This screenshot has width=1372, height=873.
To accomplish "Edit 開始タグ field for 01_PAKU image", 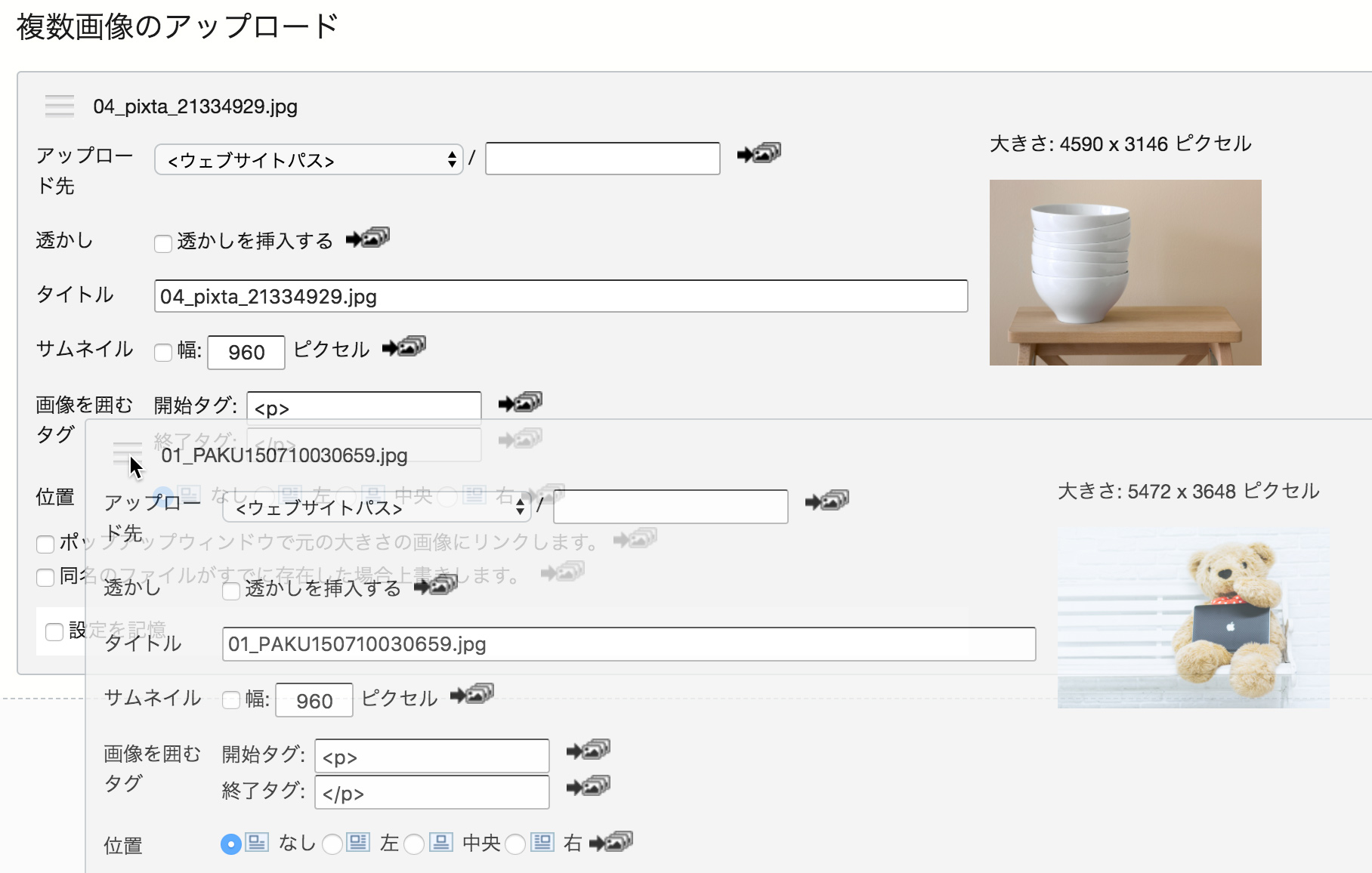I will click(432, 756).
